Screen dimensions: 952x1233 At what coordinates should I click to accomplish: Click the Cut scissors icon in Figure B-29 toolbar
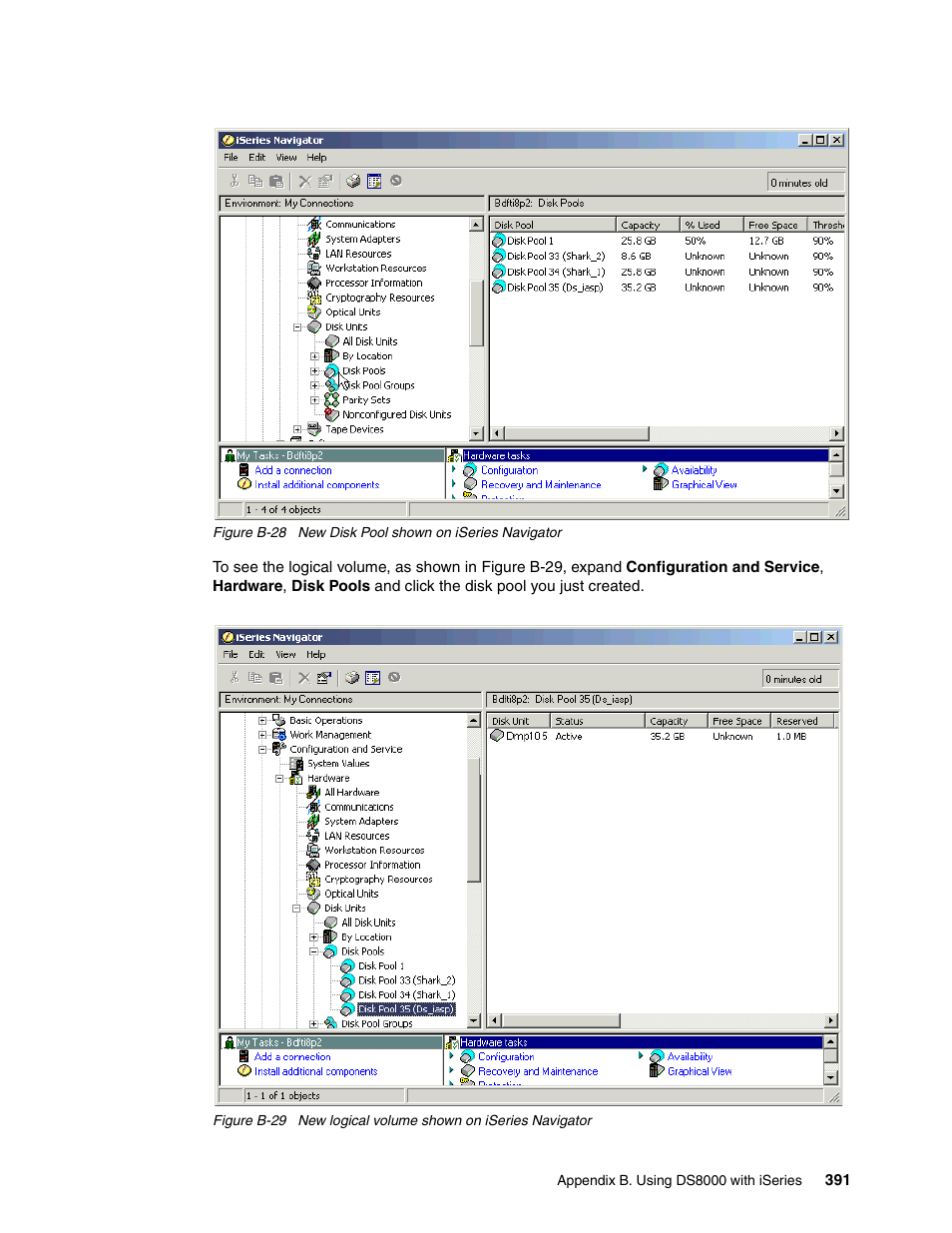click(235, 677)
